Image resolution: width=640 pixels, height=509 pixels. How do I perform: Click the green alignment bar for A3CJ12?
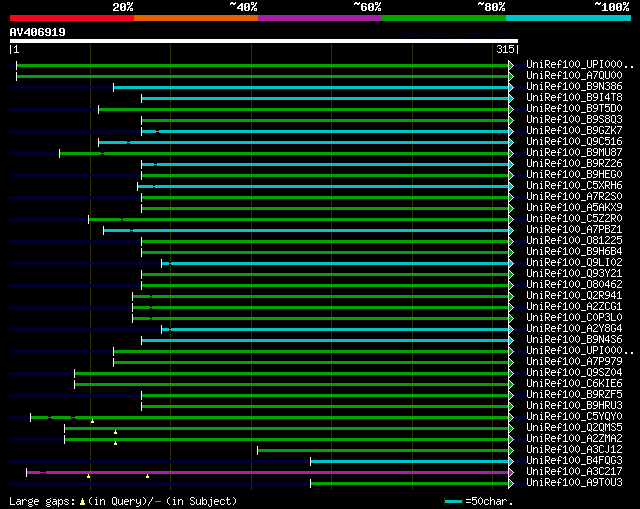[x=383, y=450]
